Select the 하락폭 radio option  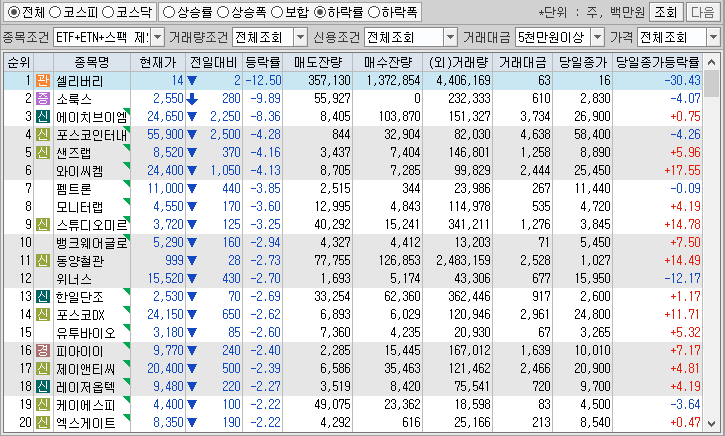click(x=373, y=12)
